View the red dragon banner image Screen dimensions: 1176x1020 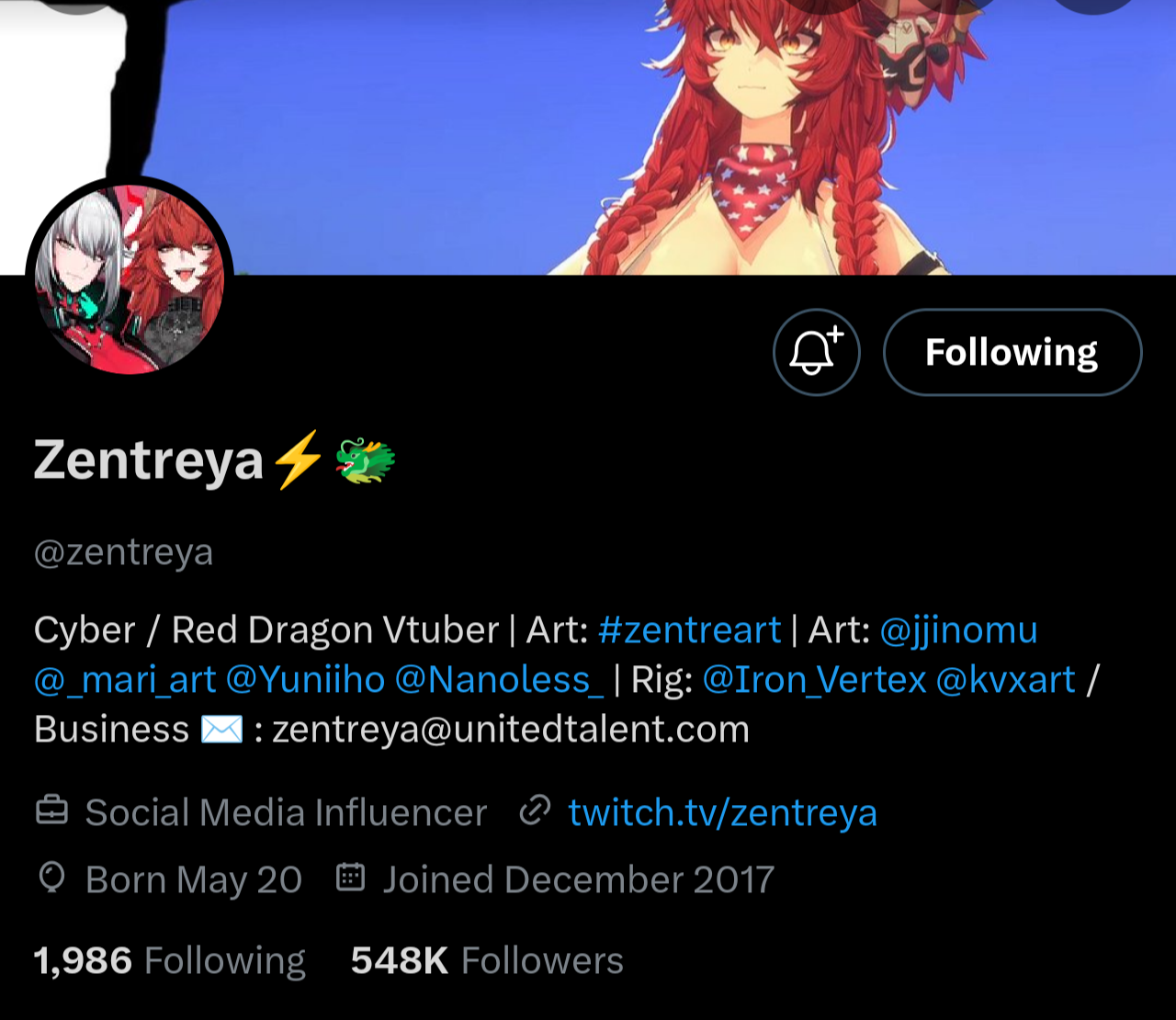click(588, 137)
